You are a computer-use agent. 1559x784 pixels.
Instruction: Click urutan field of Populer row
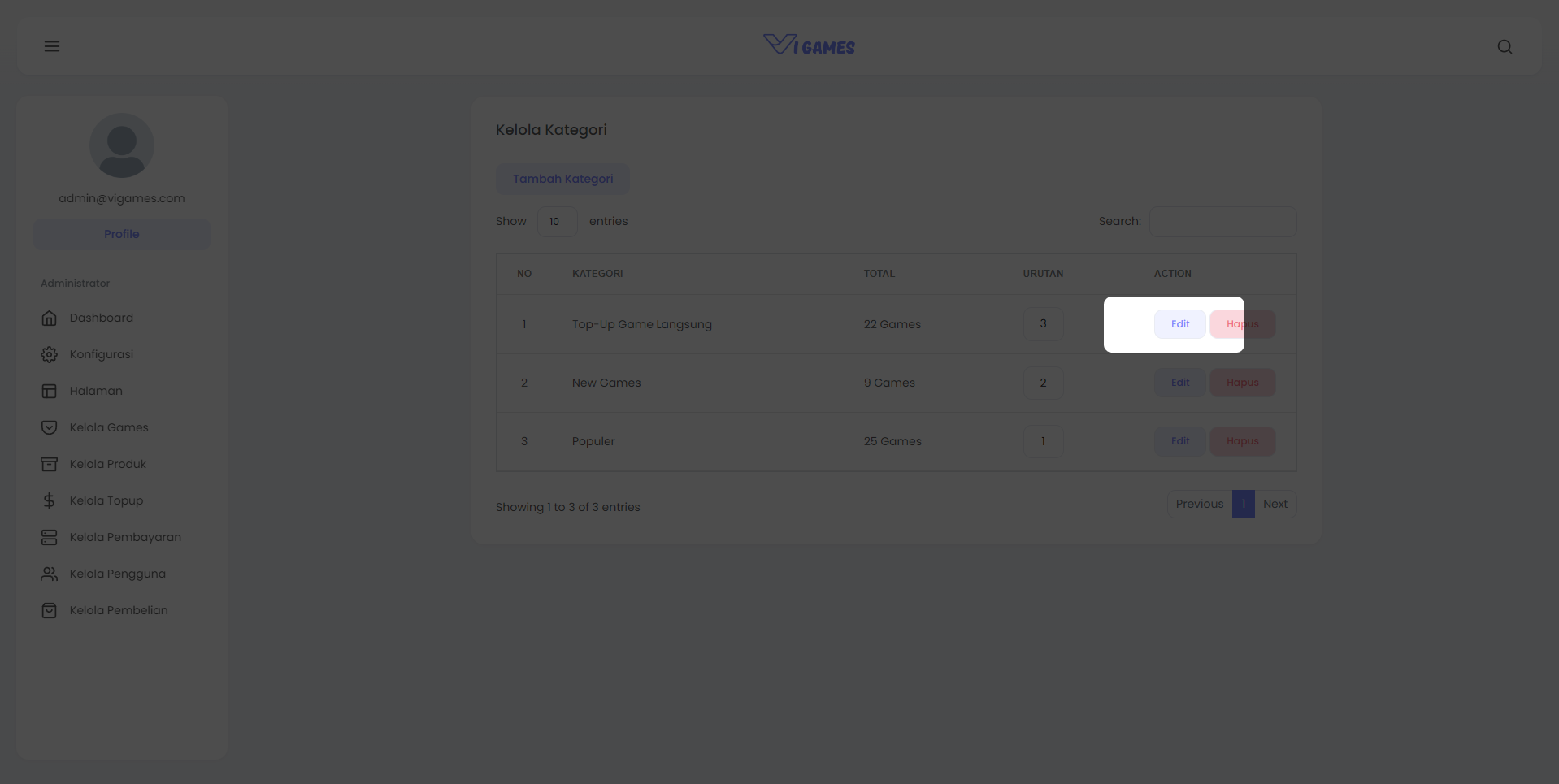(x=1044, y=441)
